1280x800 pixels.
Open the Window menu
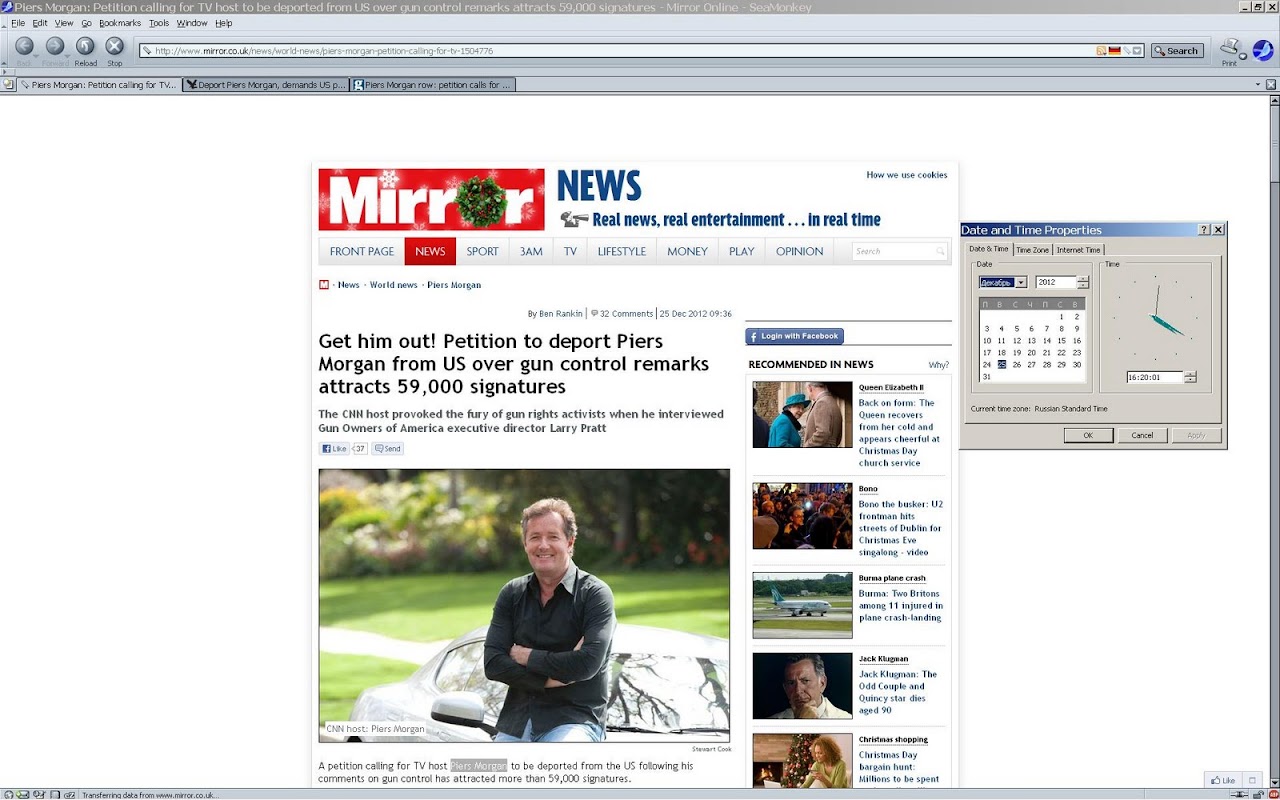tap(192, 23)
